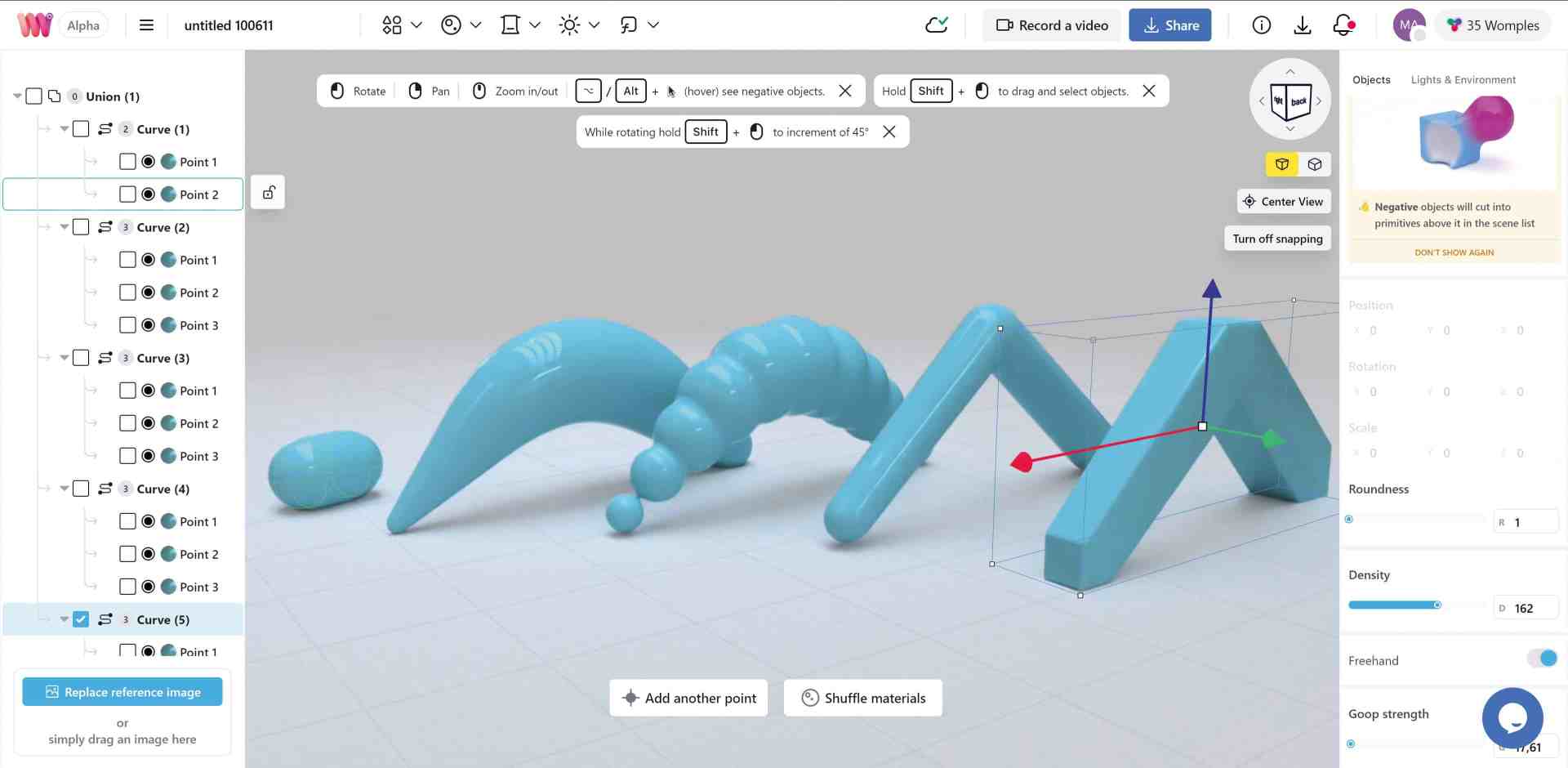Collapse the Curve (4) group

coord(64,488)
